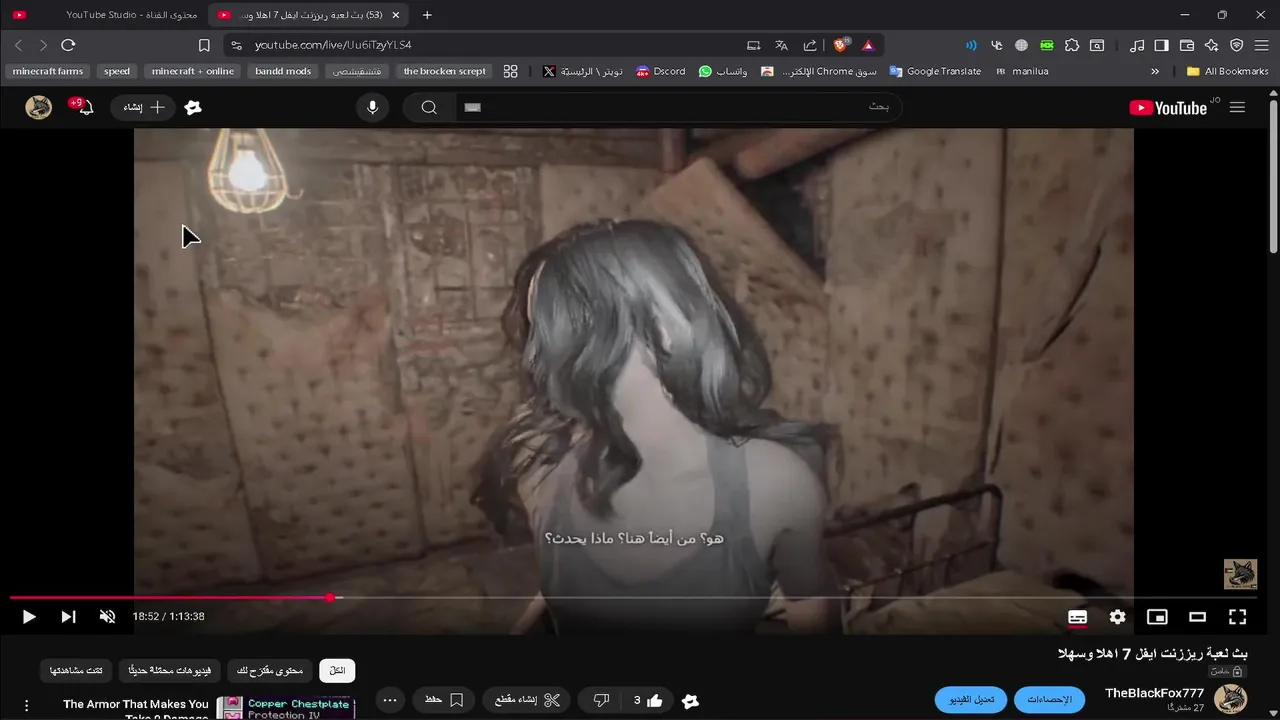Open the TheBlackFox777 channel name
Screen dimensions: 1280x720
[1154, 693]
